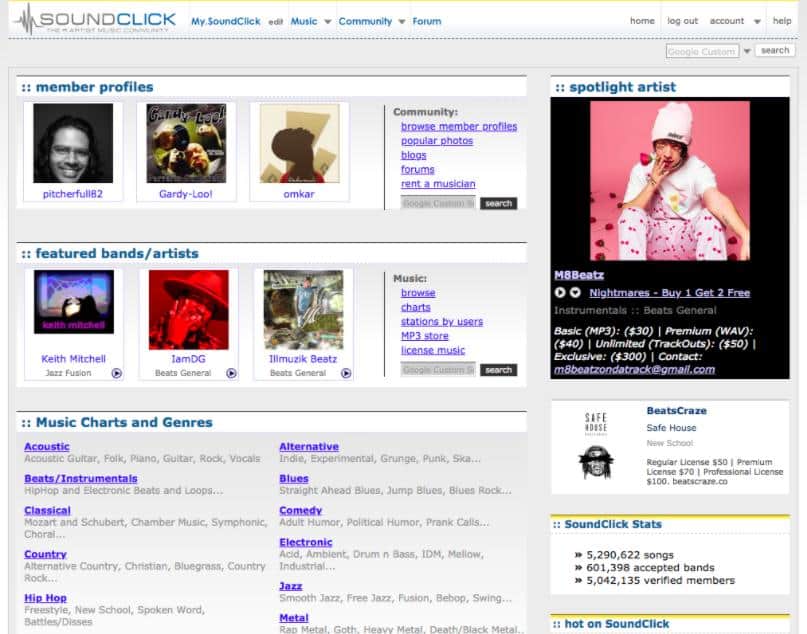Screen dimensions: 807x634
Task: Click the SoundClick logo
Action: [x=95, y=19]
